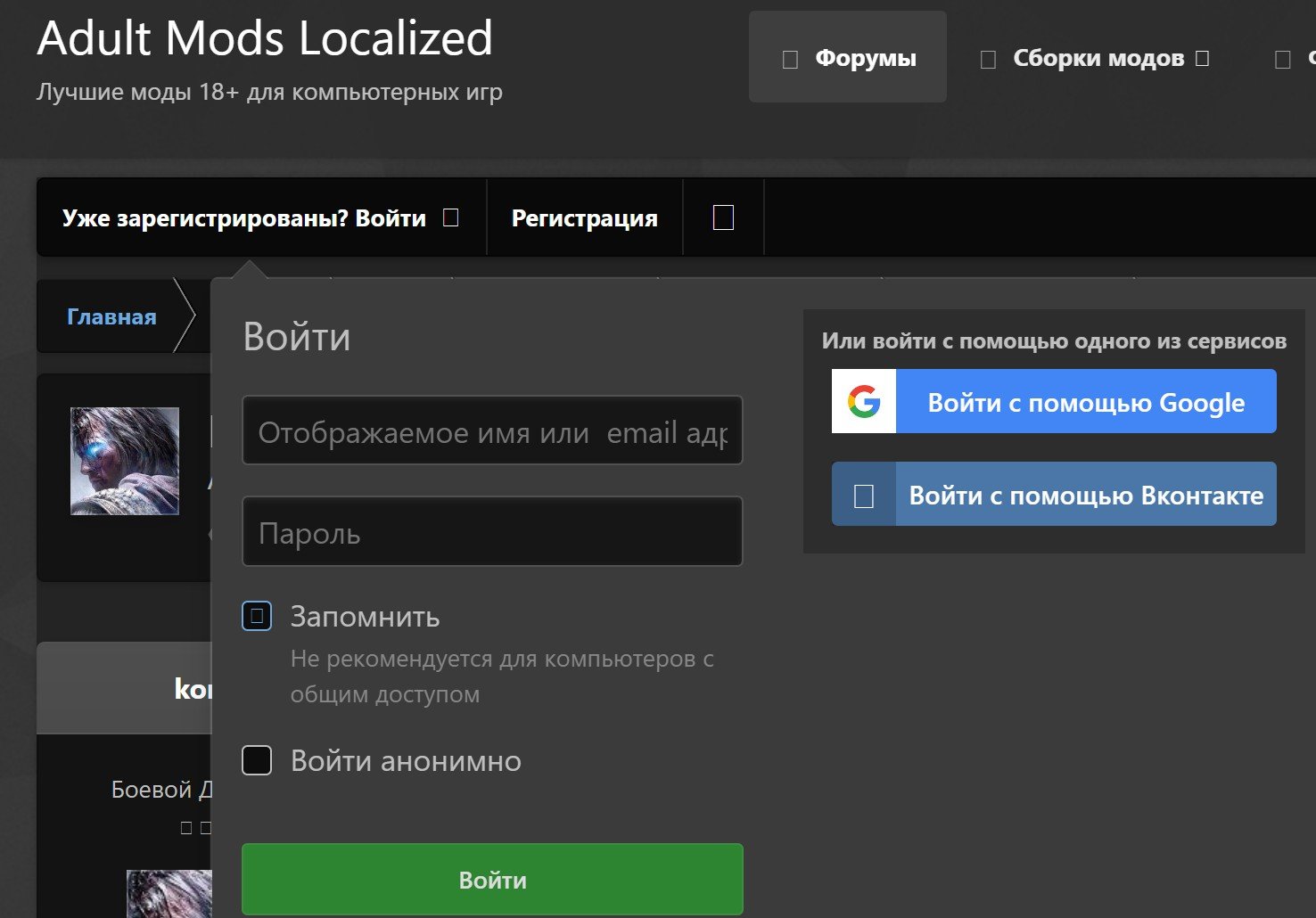The image size is (1316, 918).
Task: Expand the Сборки модов dropdown arrow
Action: [1203, 59]
